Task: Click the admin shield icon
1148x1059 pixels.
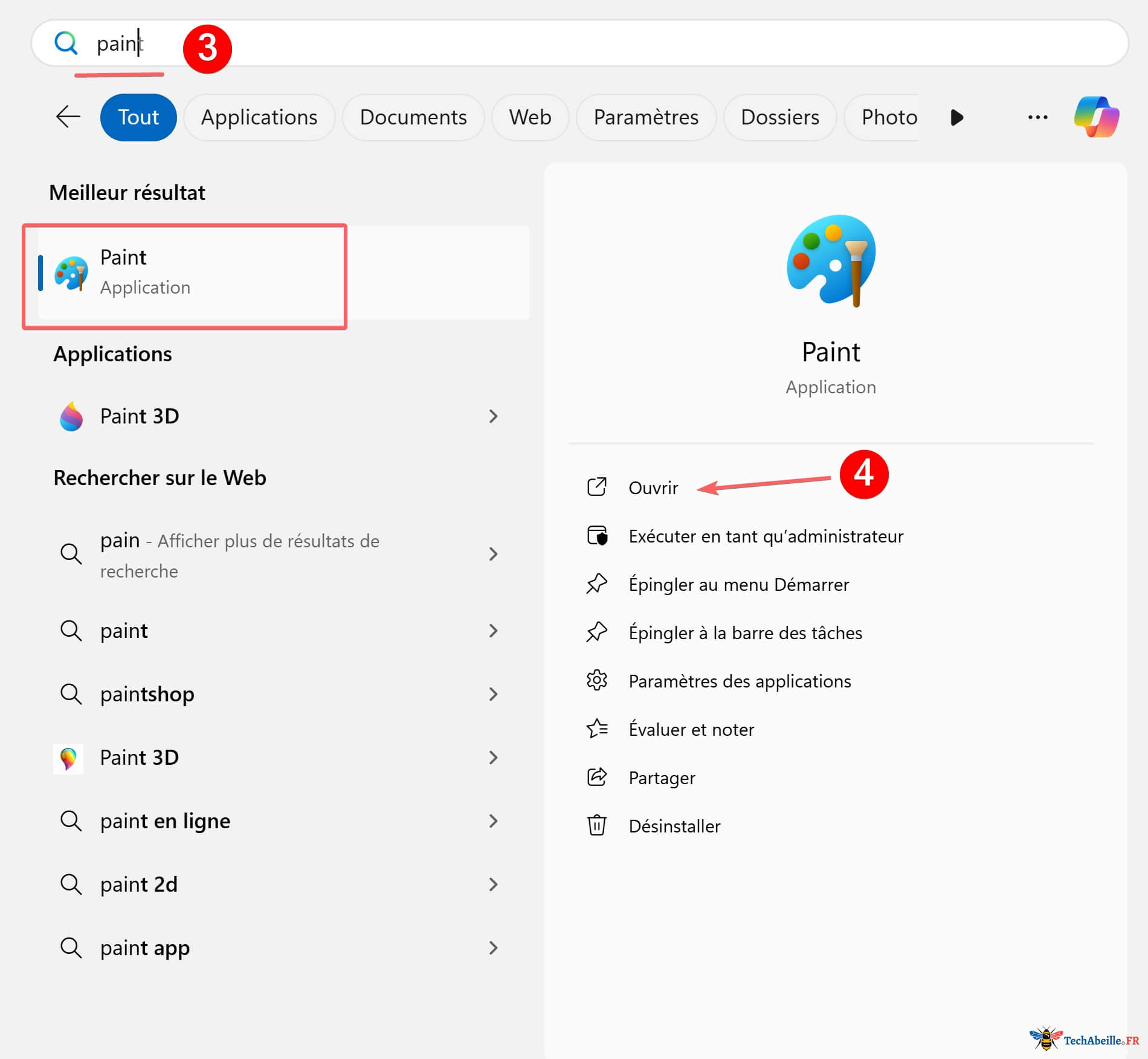Action: (597, 536)
